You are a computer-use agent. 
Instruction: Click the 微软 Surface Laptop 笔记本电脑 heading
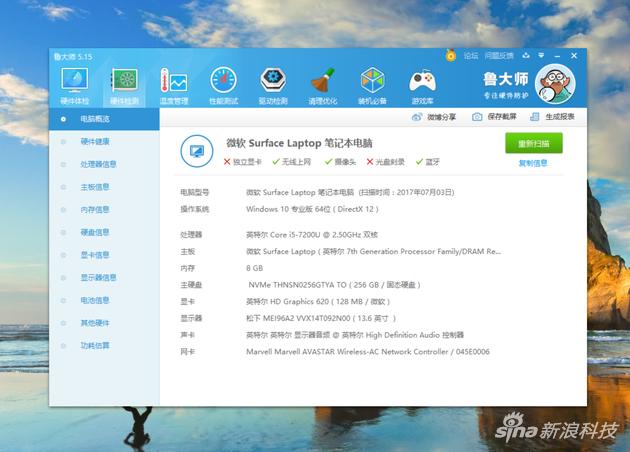tap(299, 143)
